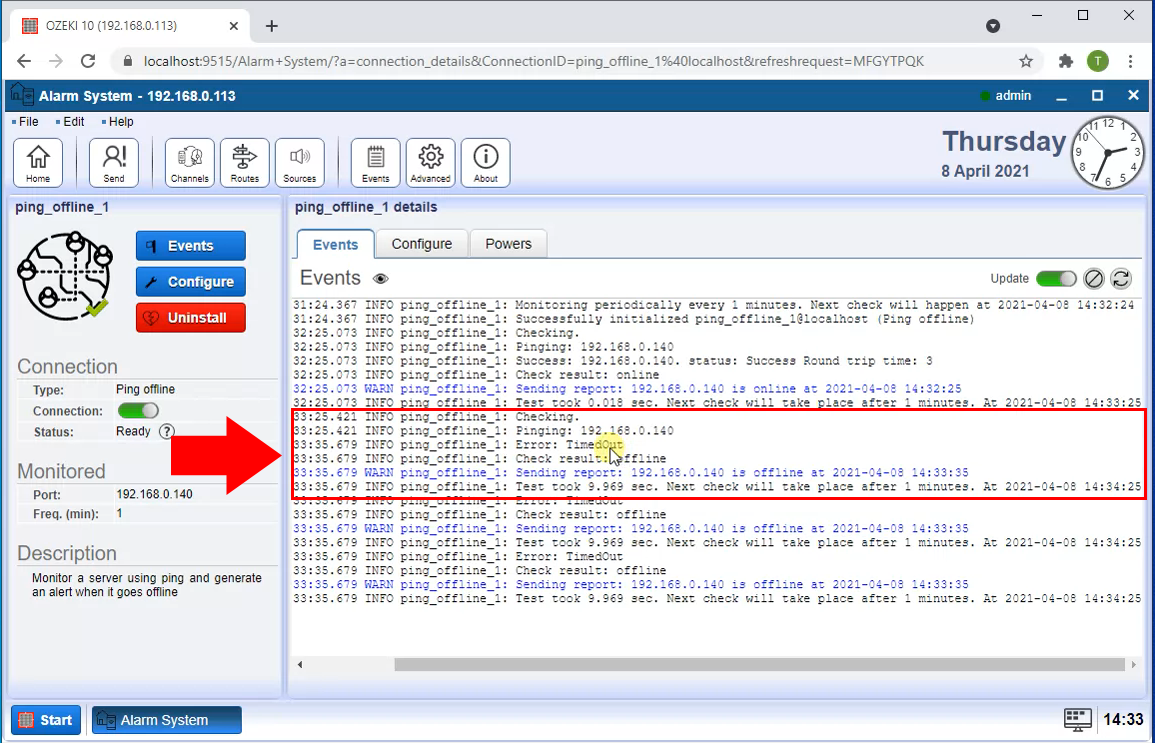The image size is (1155, 743).
Task: Click the ping_offline_1 connection globe icon
Action: tap(65, 275)
